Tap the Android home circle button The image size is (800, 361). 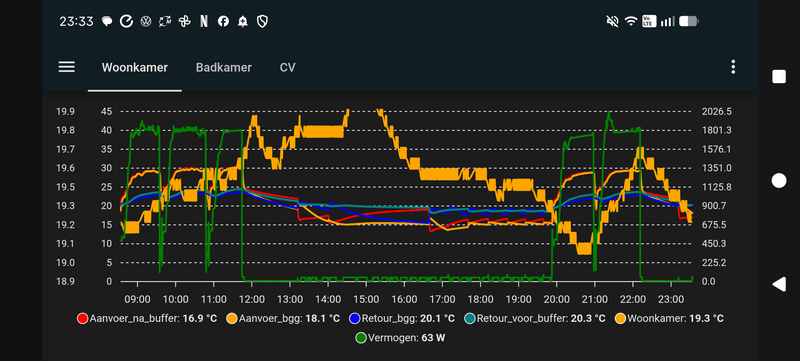779,180
